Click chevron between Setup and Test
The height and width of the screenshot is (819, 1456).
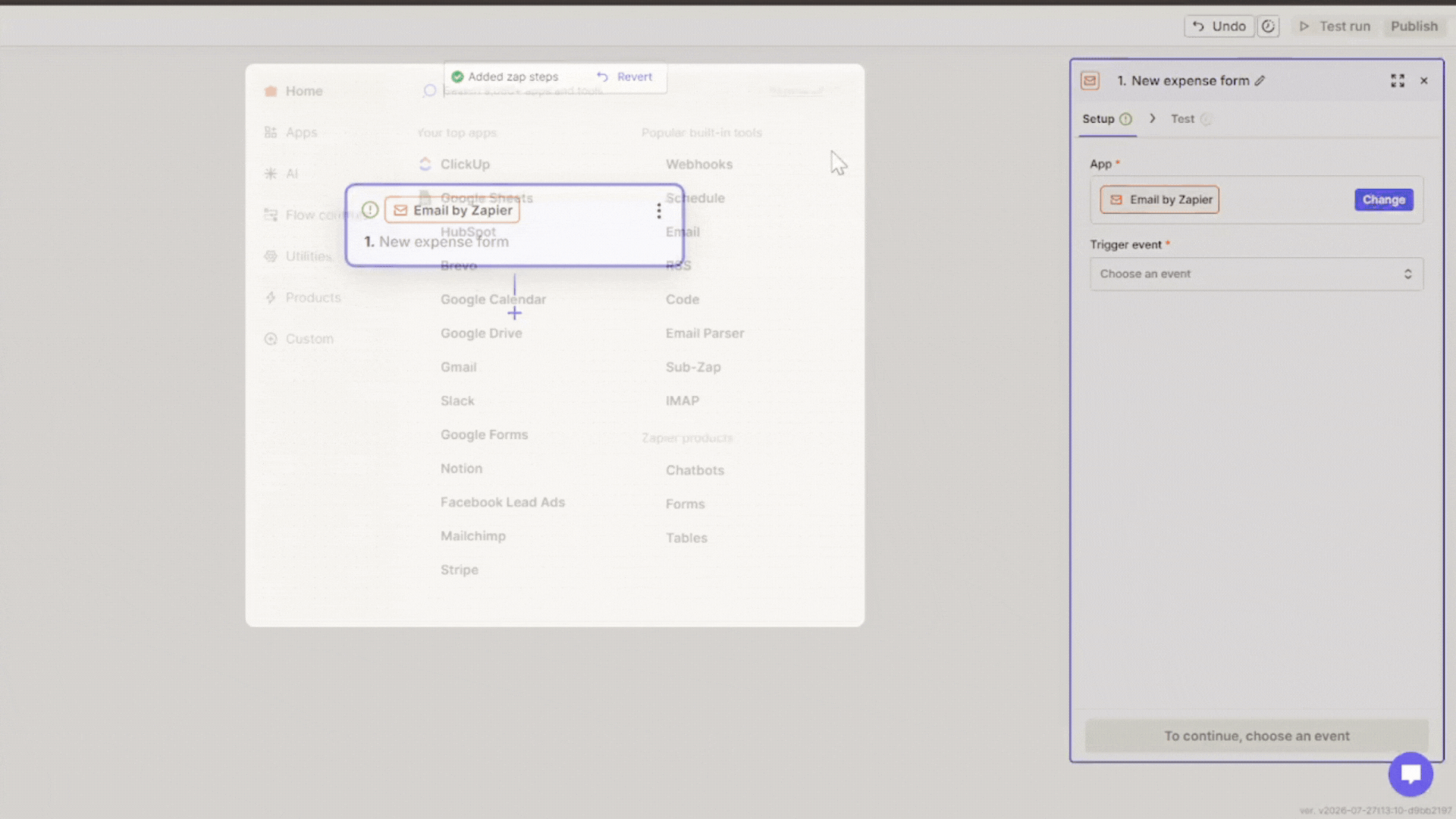(x=1153, y=118)
